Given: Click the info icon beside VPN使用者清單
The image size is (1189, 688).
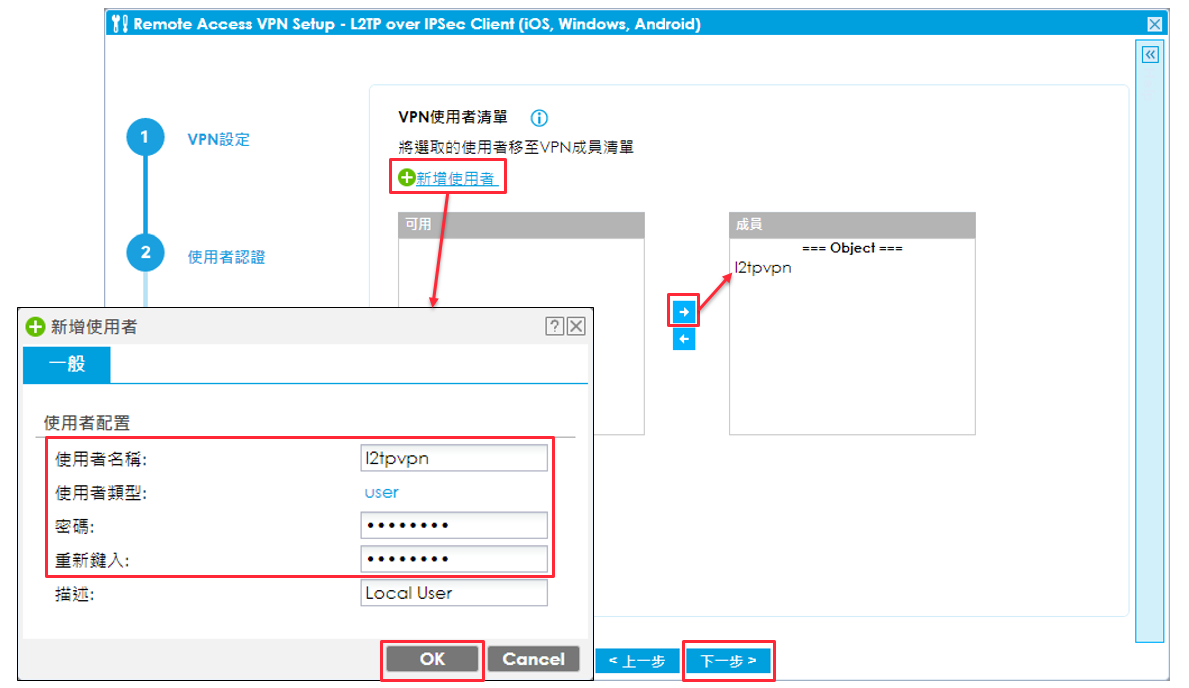Looking at the screenshot, I should point(538,118).
